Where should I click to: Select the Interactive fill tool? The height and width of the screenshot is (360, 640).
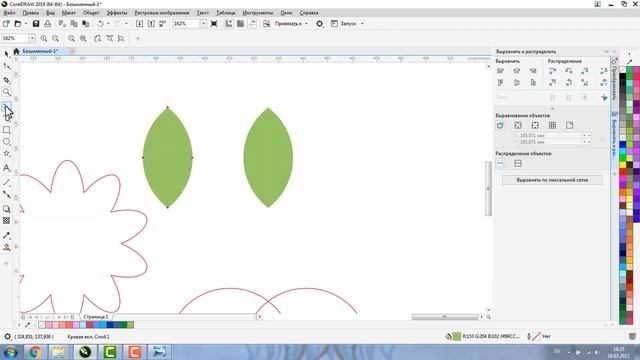[x=7, y=247]
